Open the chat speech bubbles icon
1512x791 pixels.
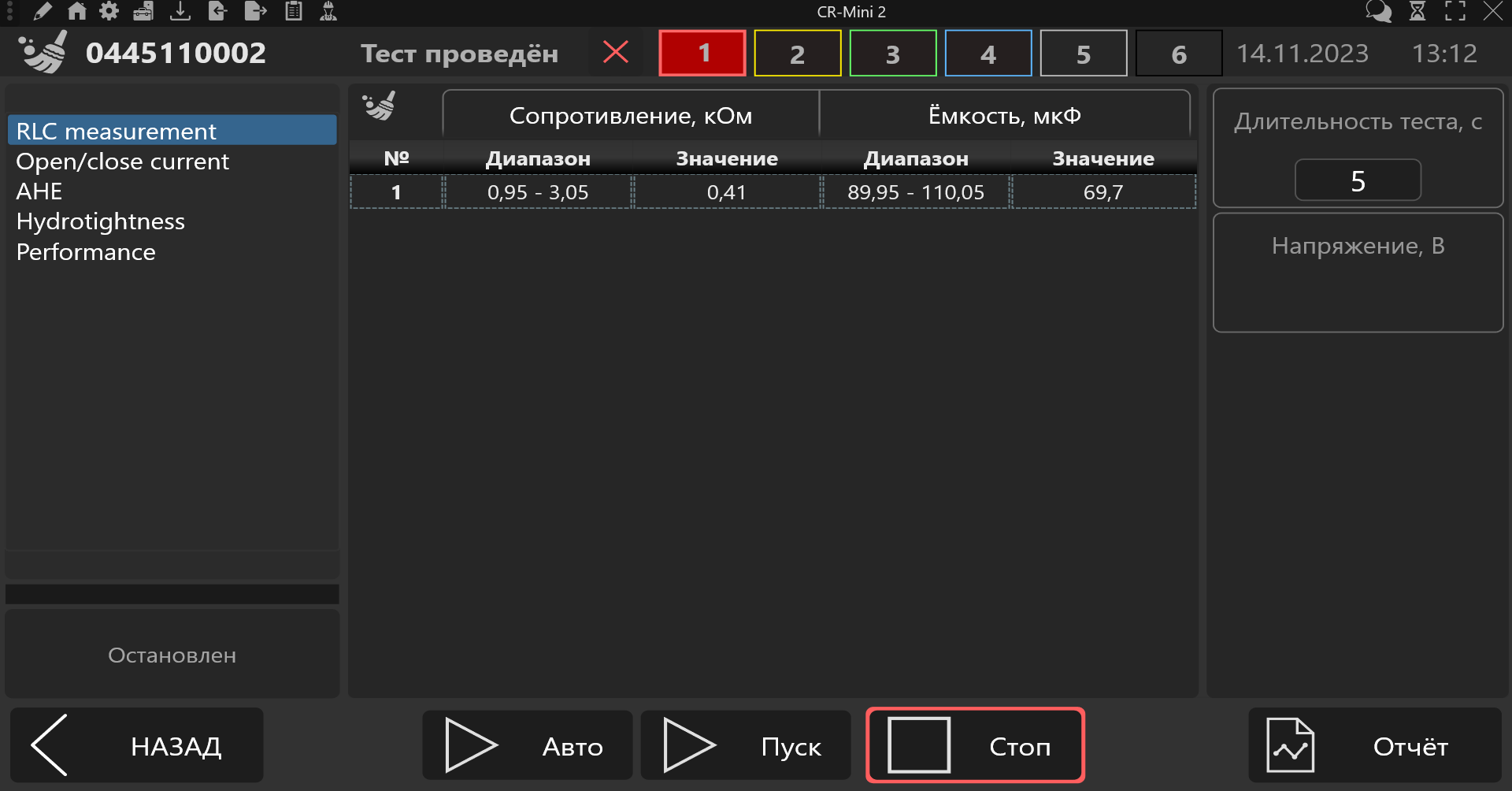click(x=1378, y=11)
